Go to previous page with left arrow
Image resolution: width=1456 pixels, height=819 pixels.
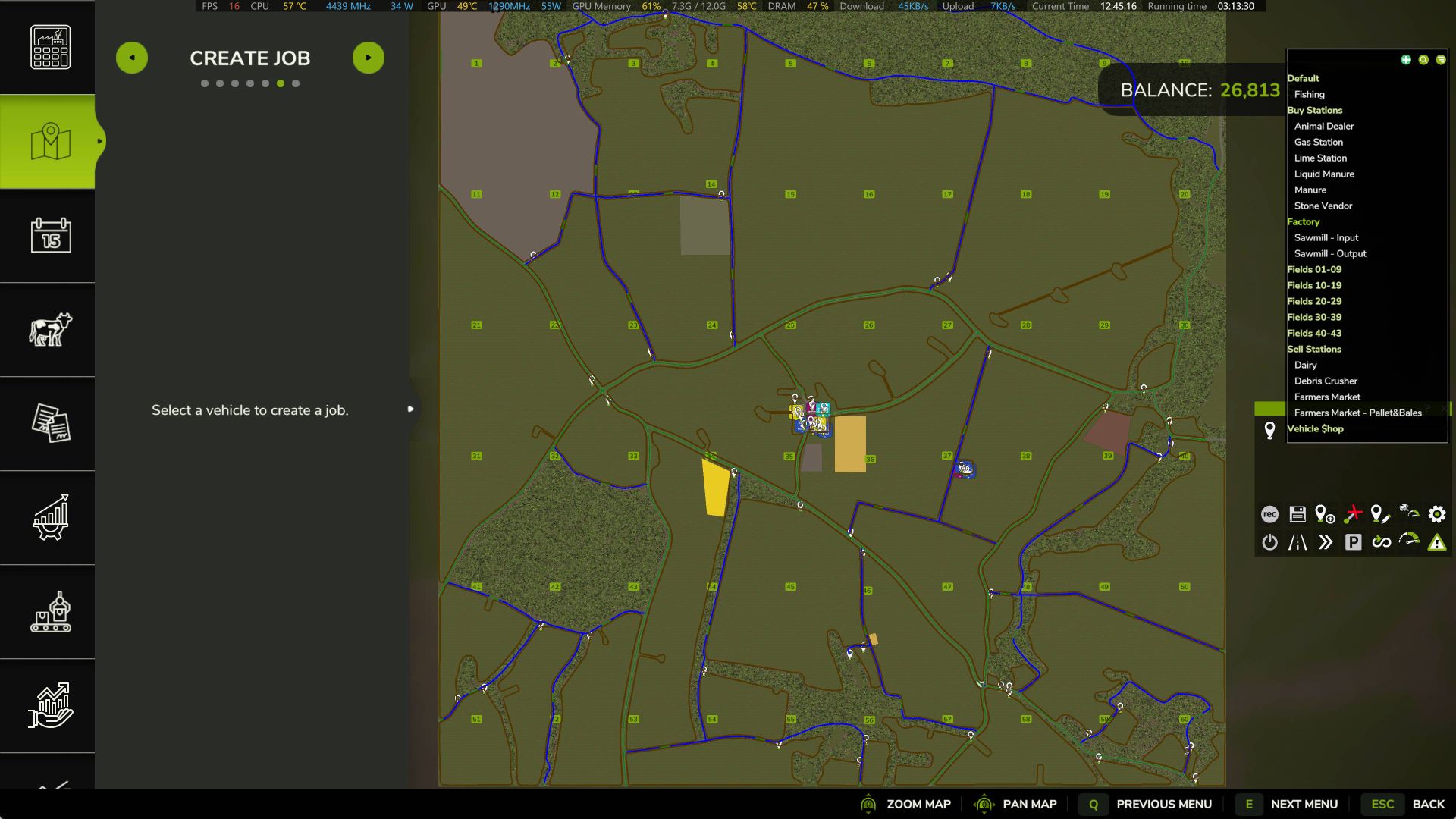click(x=132, y=58)
